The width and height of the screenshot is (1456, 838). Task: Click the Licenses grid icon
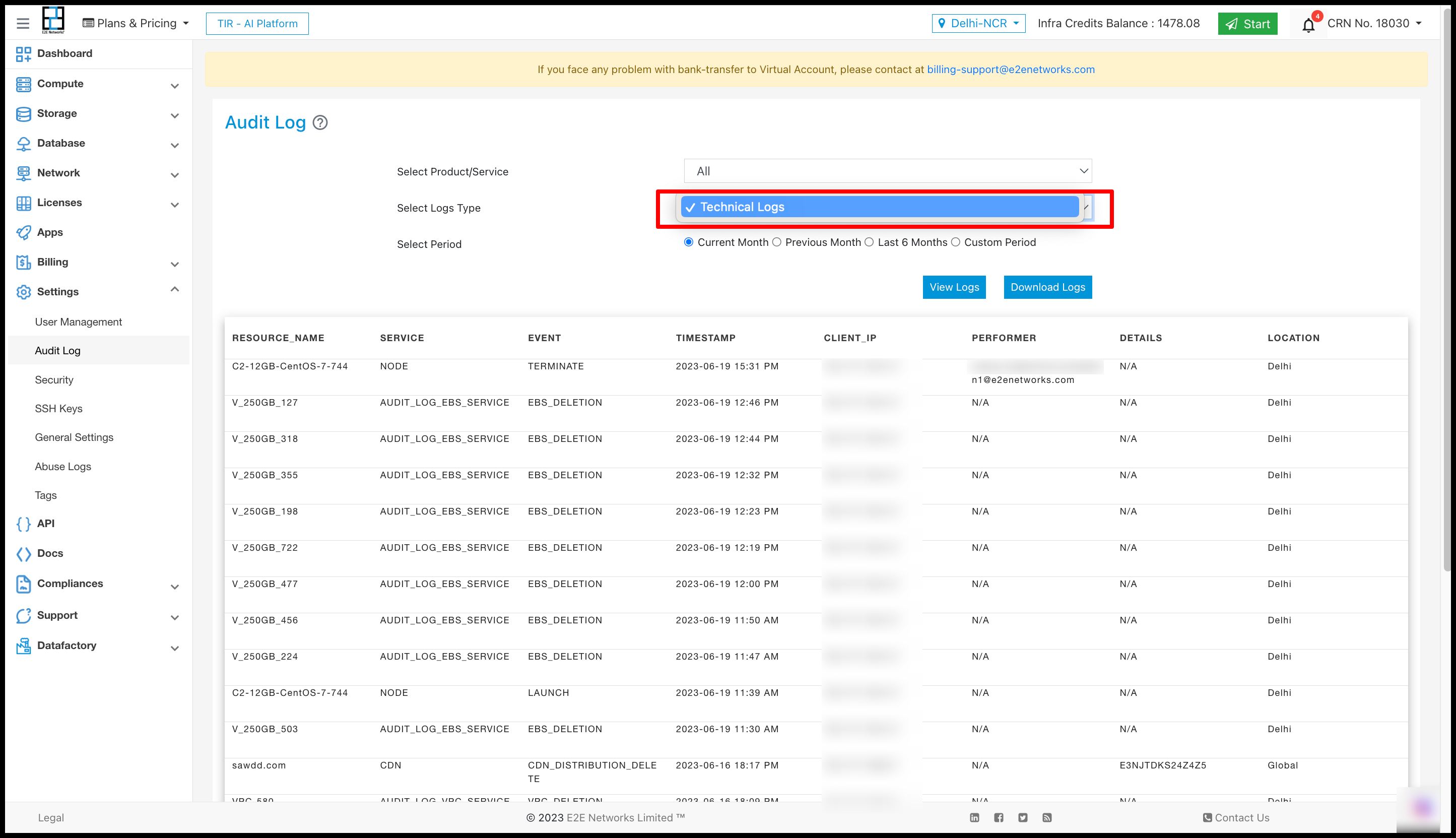(x=24, y=203)
